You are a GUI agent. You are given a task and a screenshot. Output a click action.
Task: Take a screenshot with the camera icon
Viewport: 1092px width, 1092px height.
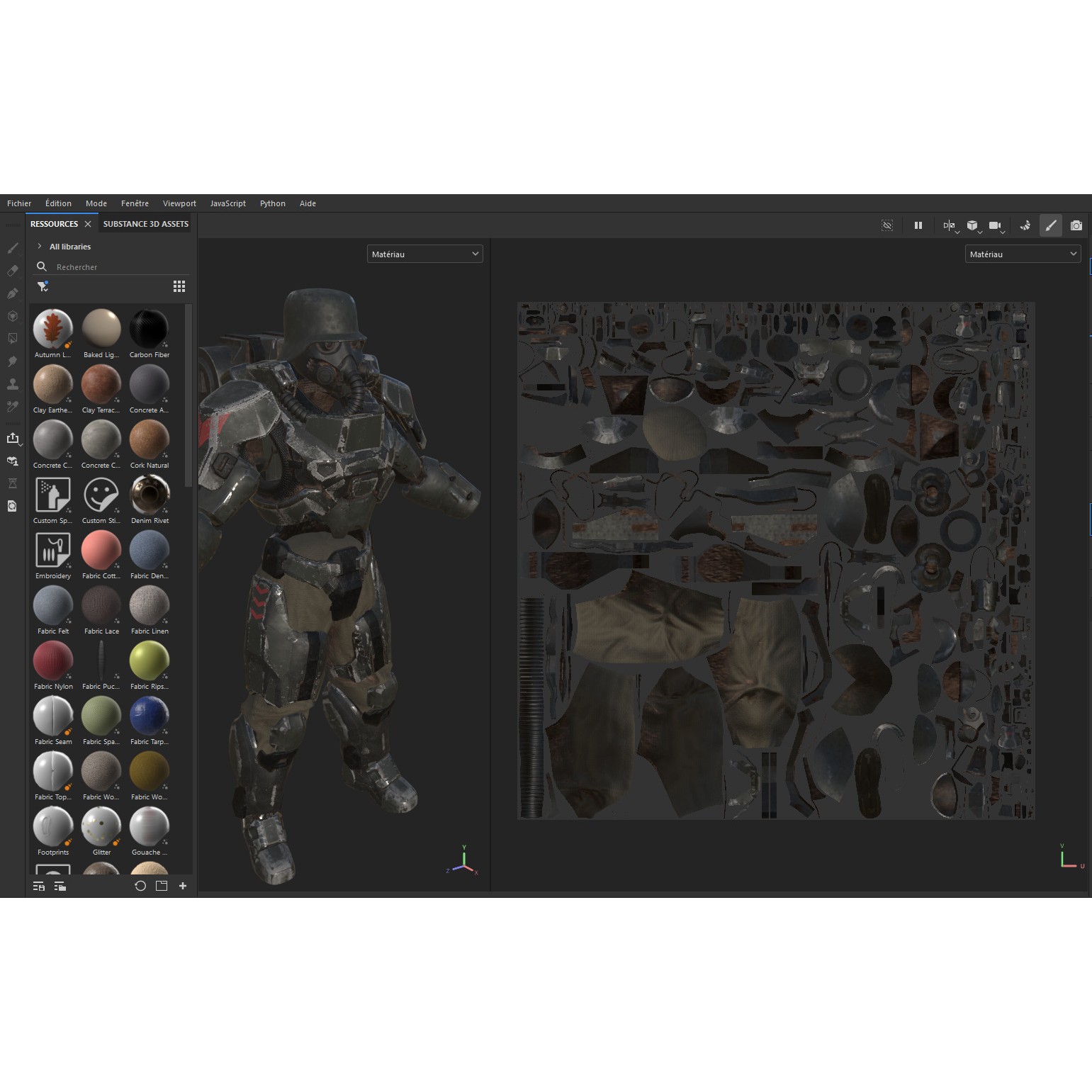click(1076, 225)
